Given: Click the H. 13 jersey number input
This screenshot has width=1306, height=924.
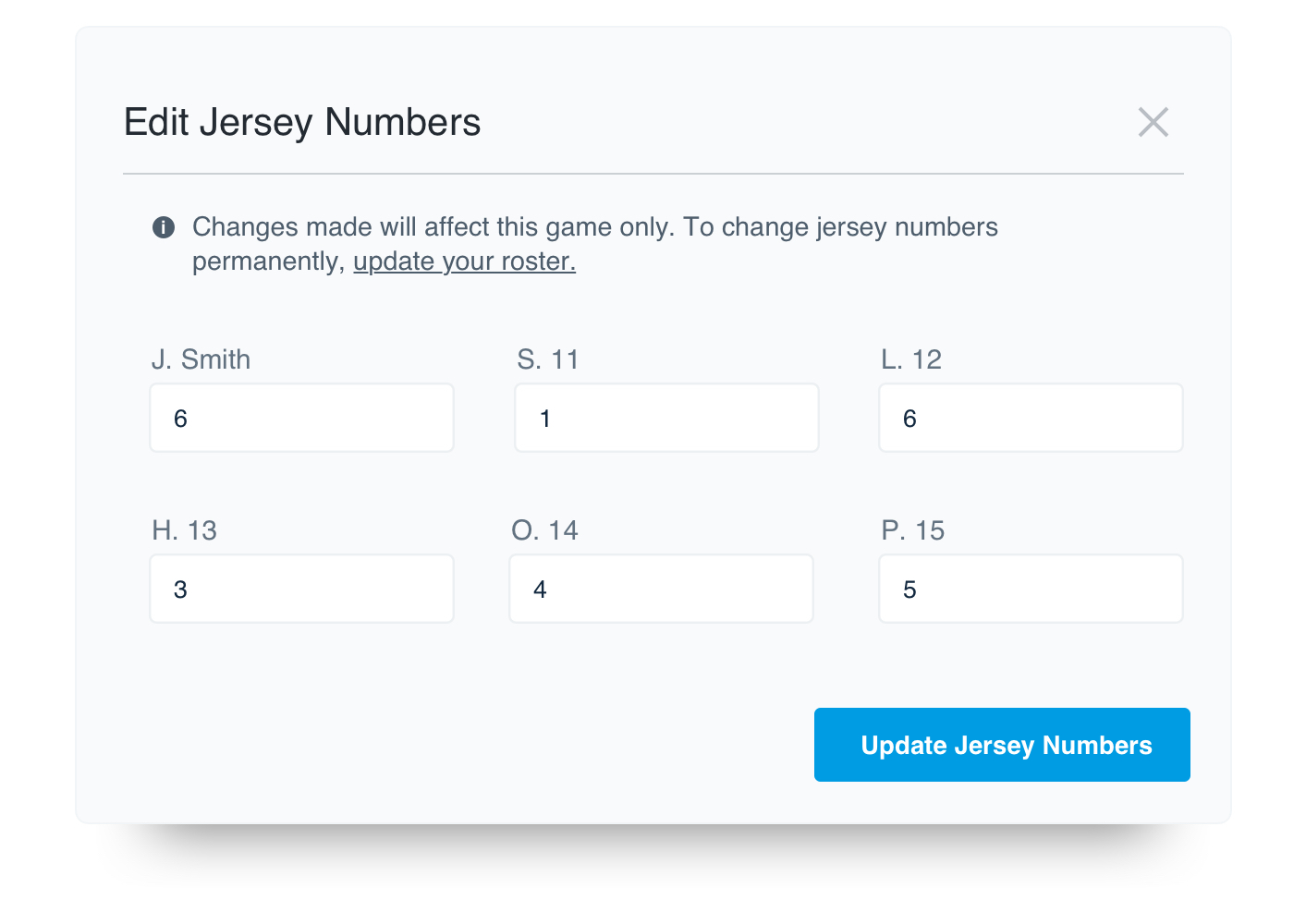Looking at the screenshot, I should click(x=301, y=590).
